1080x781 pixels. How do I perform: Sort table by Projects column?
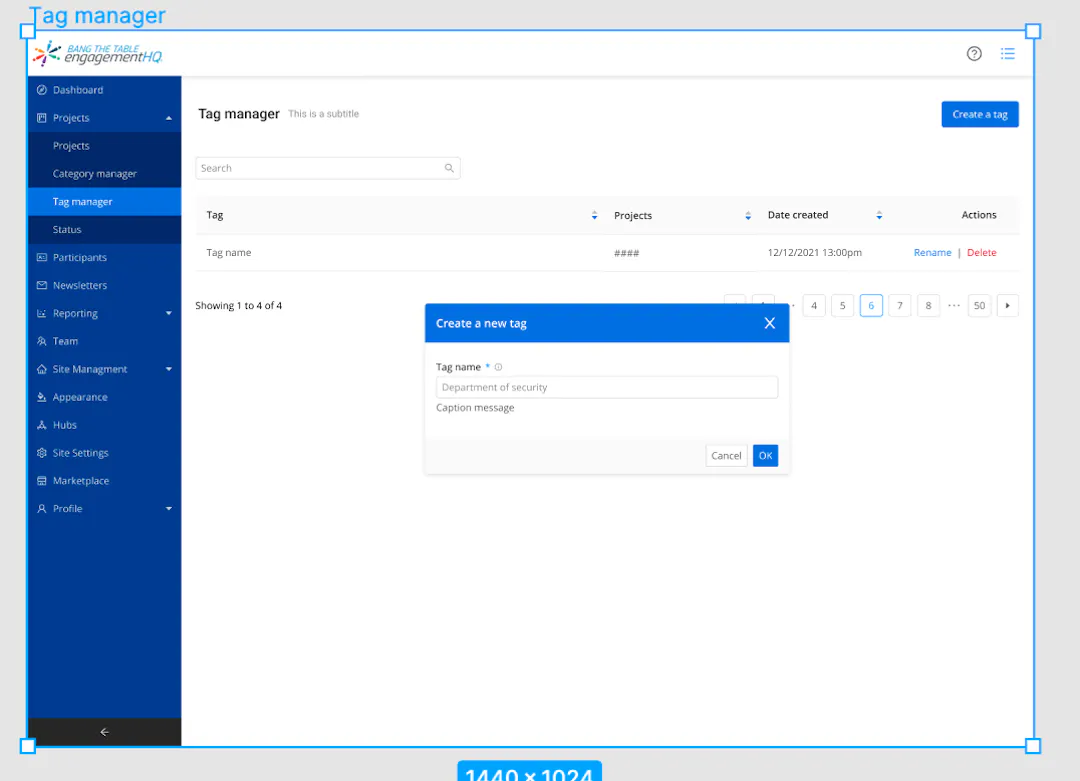[748, 216]
